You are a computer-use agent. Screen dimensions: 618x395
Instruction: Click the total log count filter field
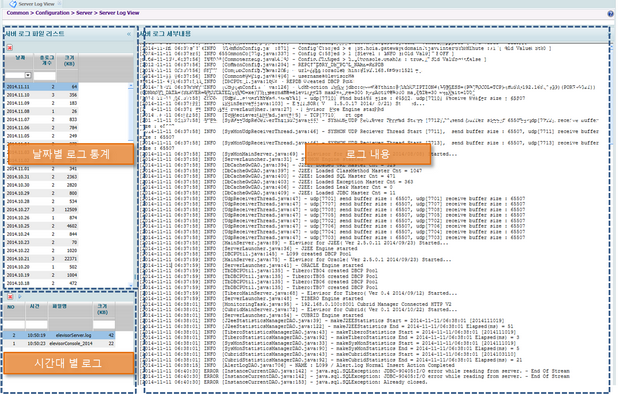tap(45, 76)
